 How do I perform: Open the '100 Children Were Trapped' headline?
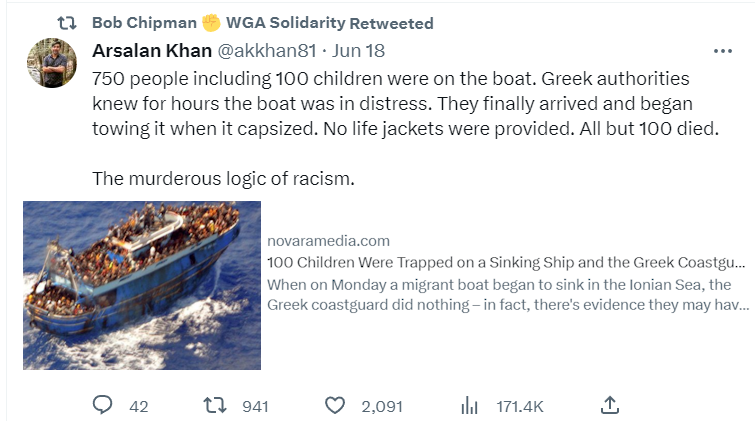tap(506, 262)
